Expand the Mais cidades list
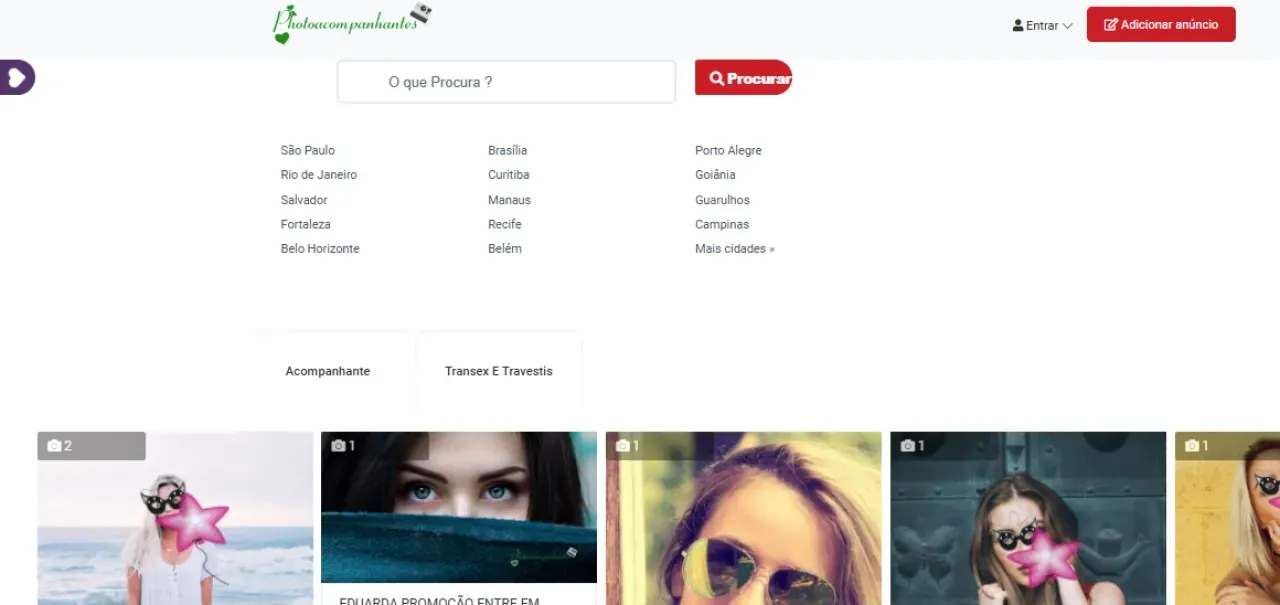The height and width of the screenshot is (605, 1280). (x=734, y=248)
